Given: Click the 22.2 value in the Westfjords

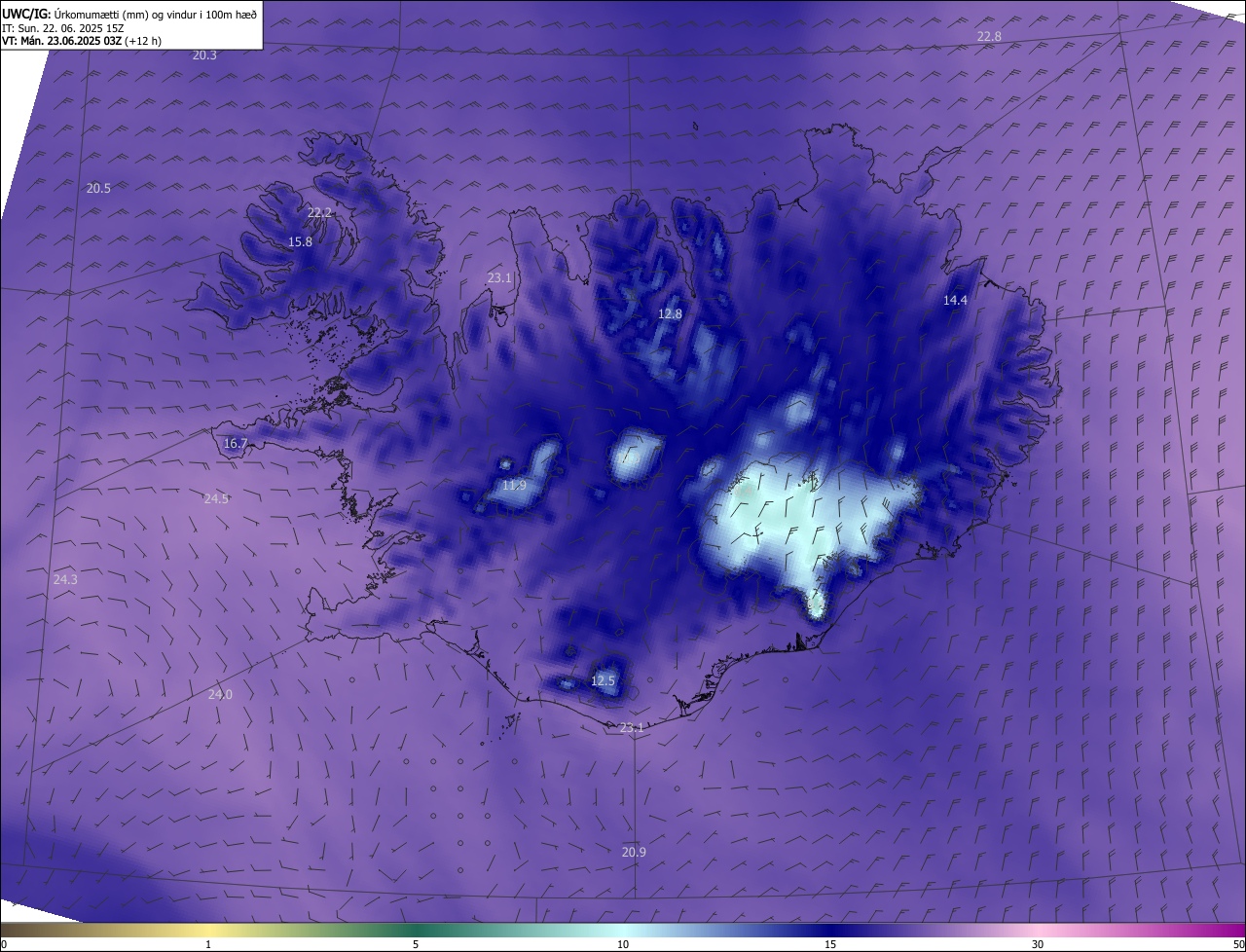Looking at the screenshot, I should [319, 212].
